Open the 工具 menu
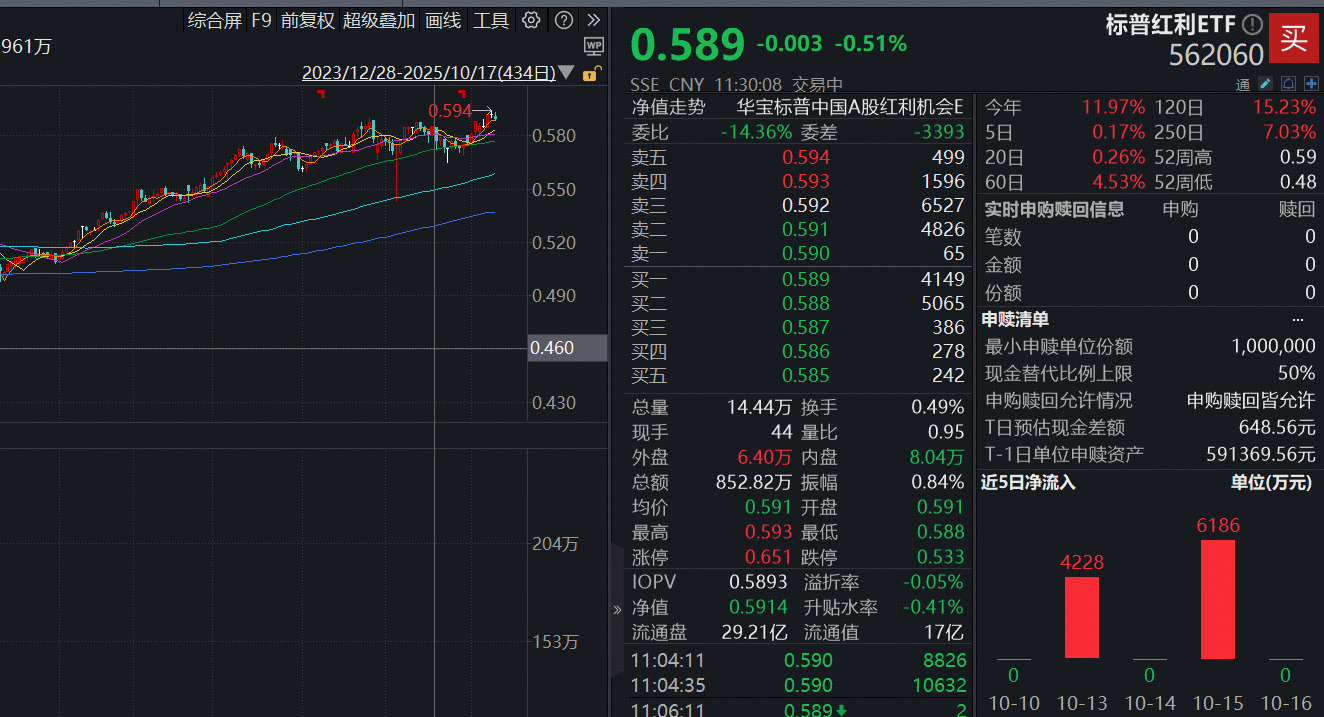This screenshot has height=717, width=1324. pos(491,20)
